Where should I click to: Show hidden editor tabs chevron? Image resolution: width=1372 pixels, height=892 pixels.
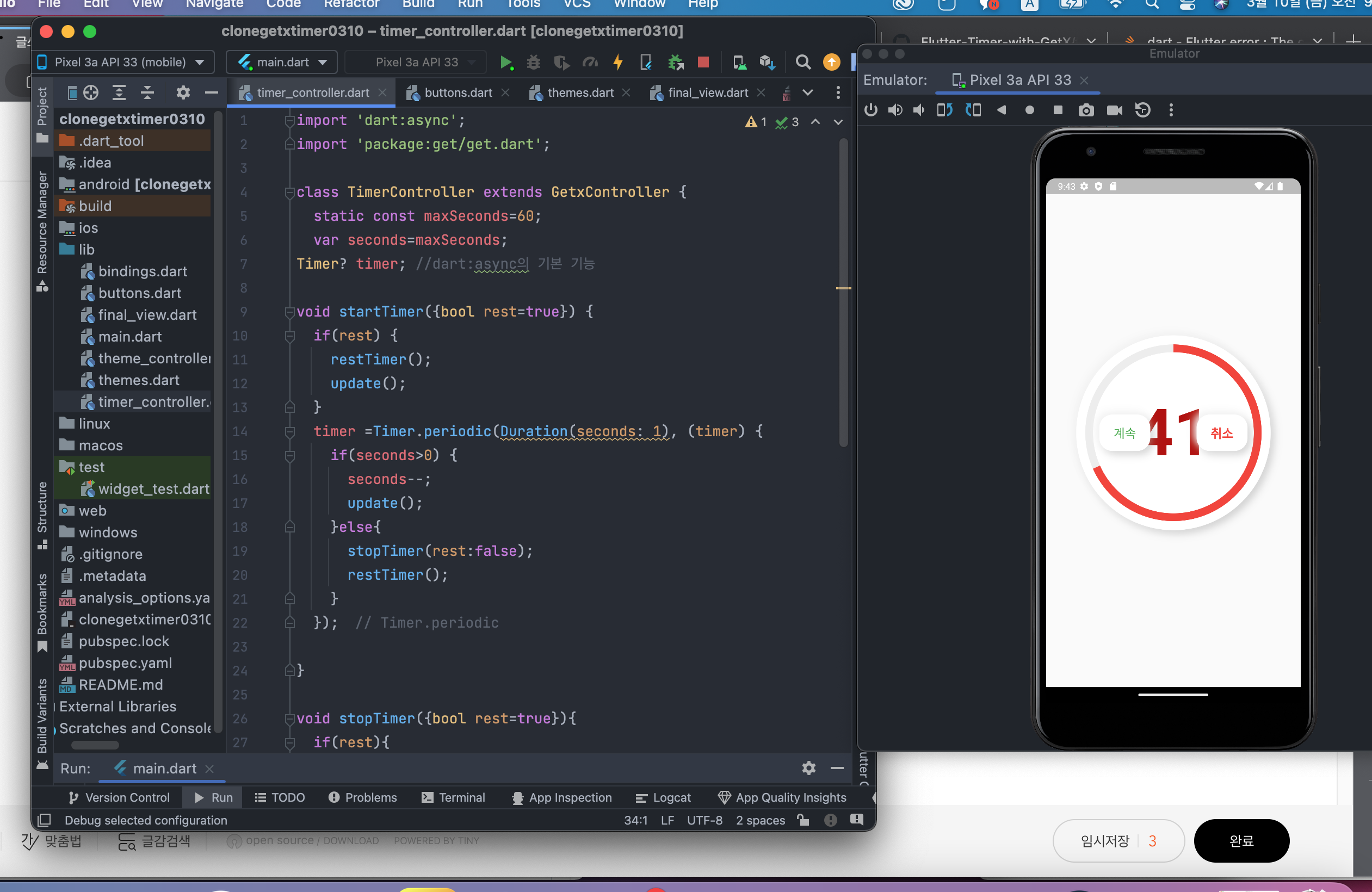click(808, 93)
